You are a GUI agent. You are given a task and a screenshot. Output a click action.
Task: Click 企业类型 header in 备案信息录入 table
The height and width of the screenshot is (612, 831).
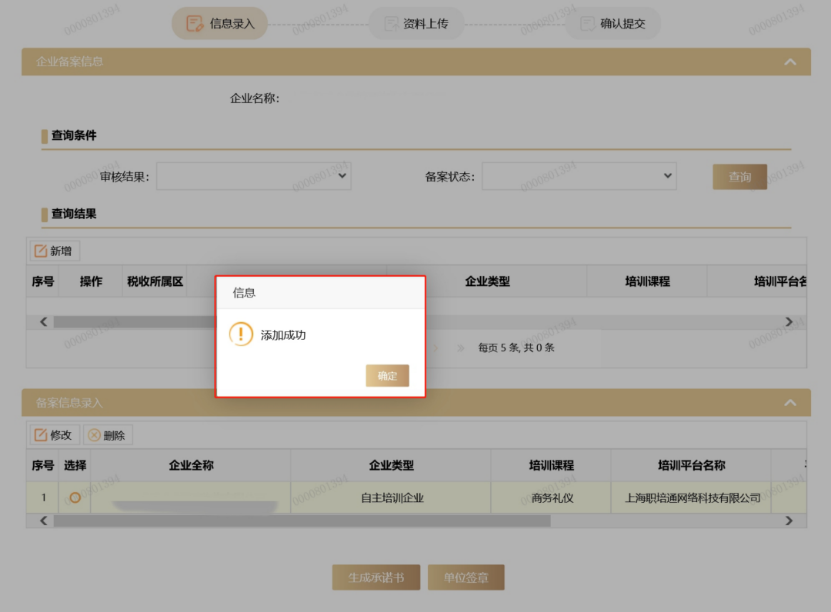(391, 465)
